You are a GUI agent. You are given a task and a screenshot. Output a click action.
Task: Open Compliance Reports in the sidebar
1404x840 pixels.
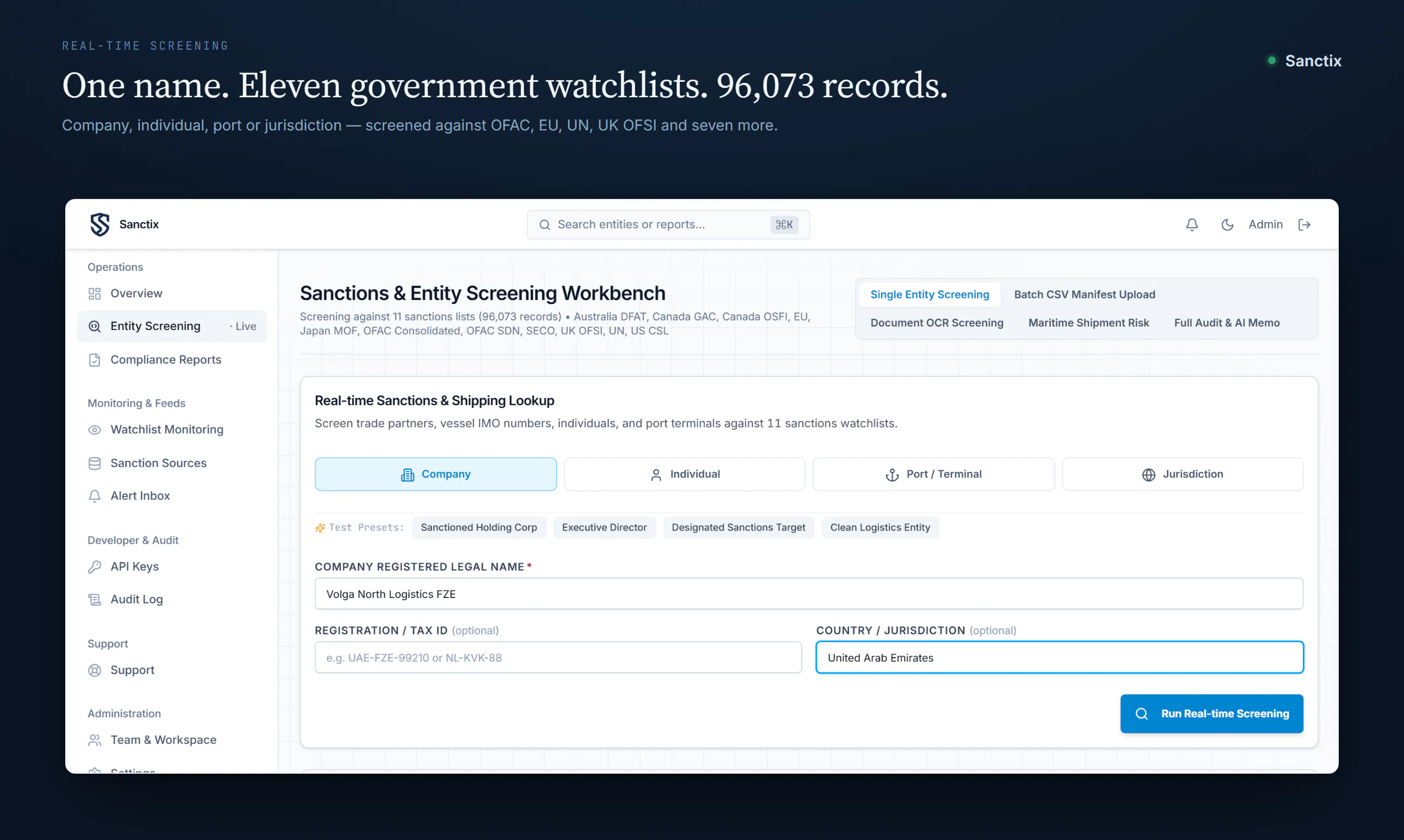(172, 360)
